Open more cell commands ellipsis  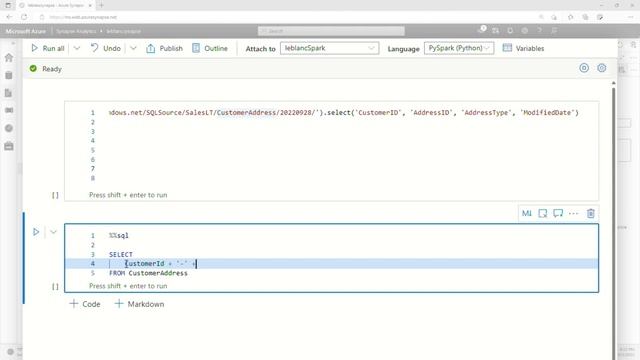(573, 213)
